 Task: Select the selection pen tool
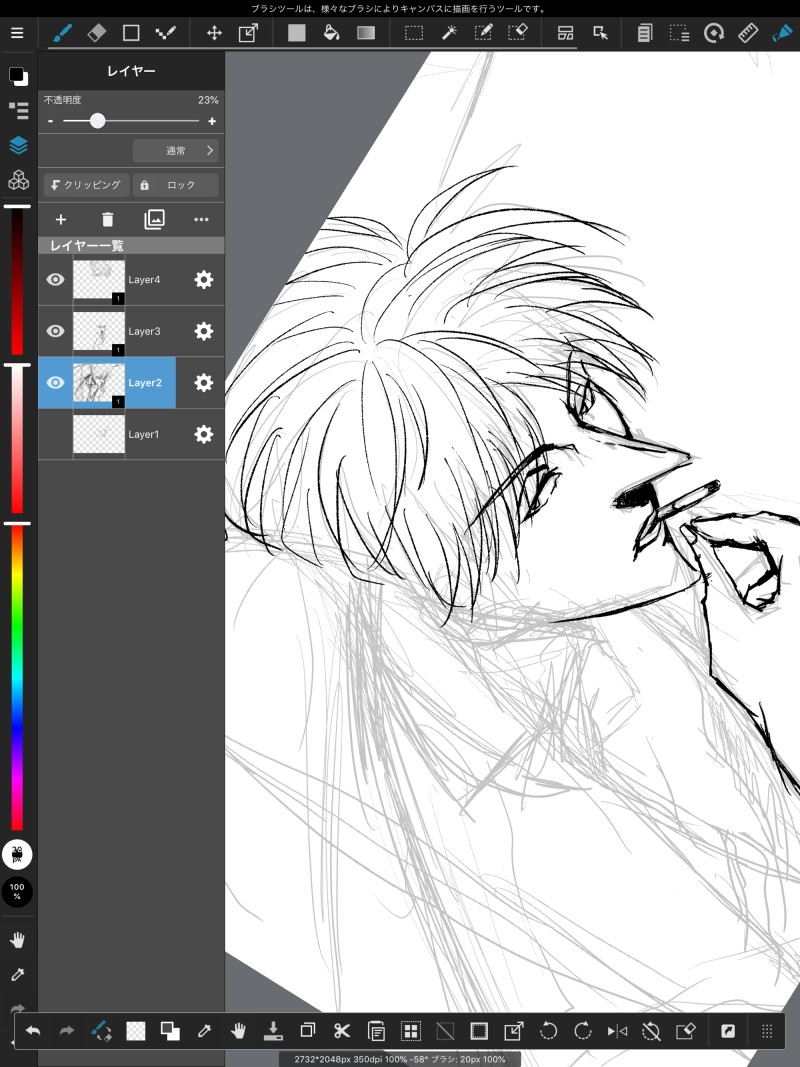point(483,33)
